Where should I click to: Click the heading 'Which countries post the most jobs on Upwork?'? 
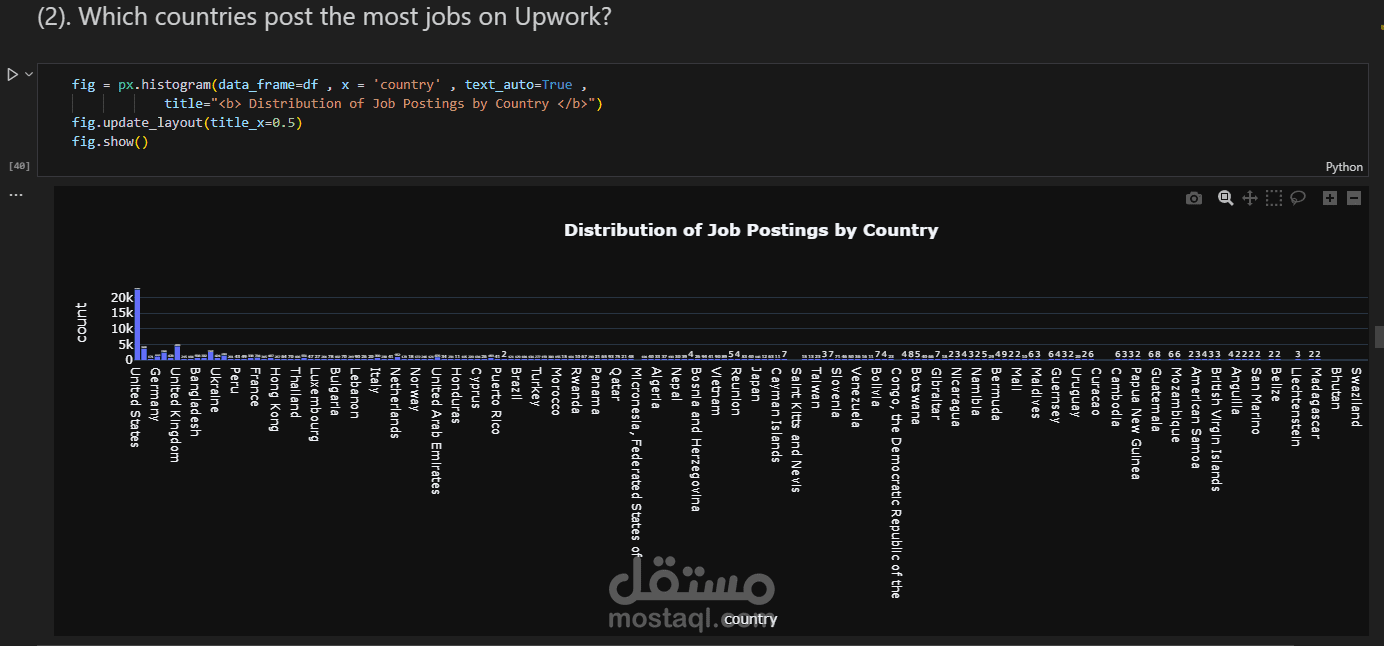345,17
